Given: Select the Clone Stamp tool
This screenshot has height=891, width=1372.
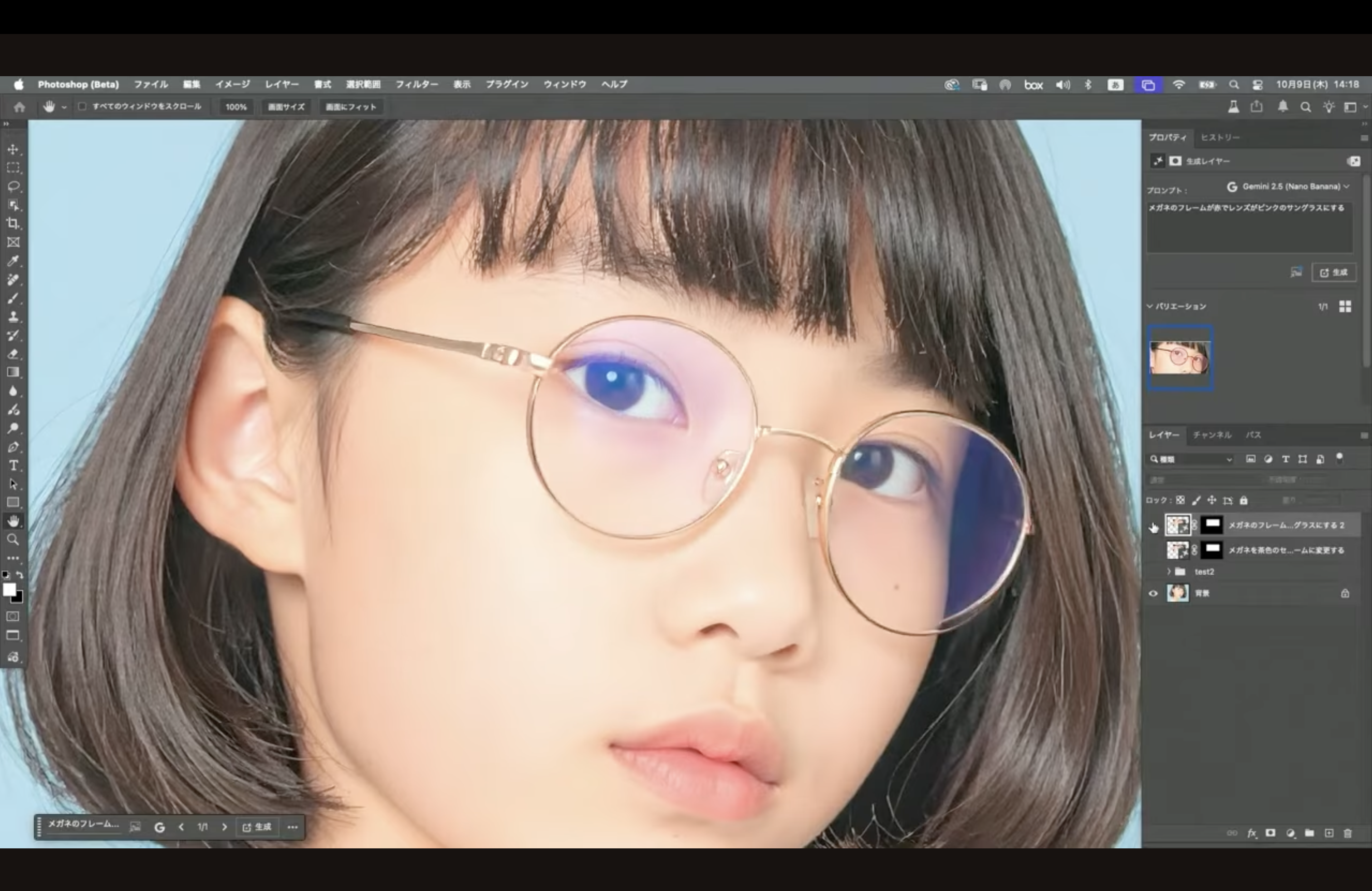Looking at the screenshot, I should (13, 317).
